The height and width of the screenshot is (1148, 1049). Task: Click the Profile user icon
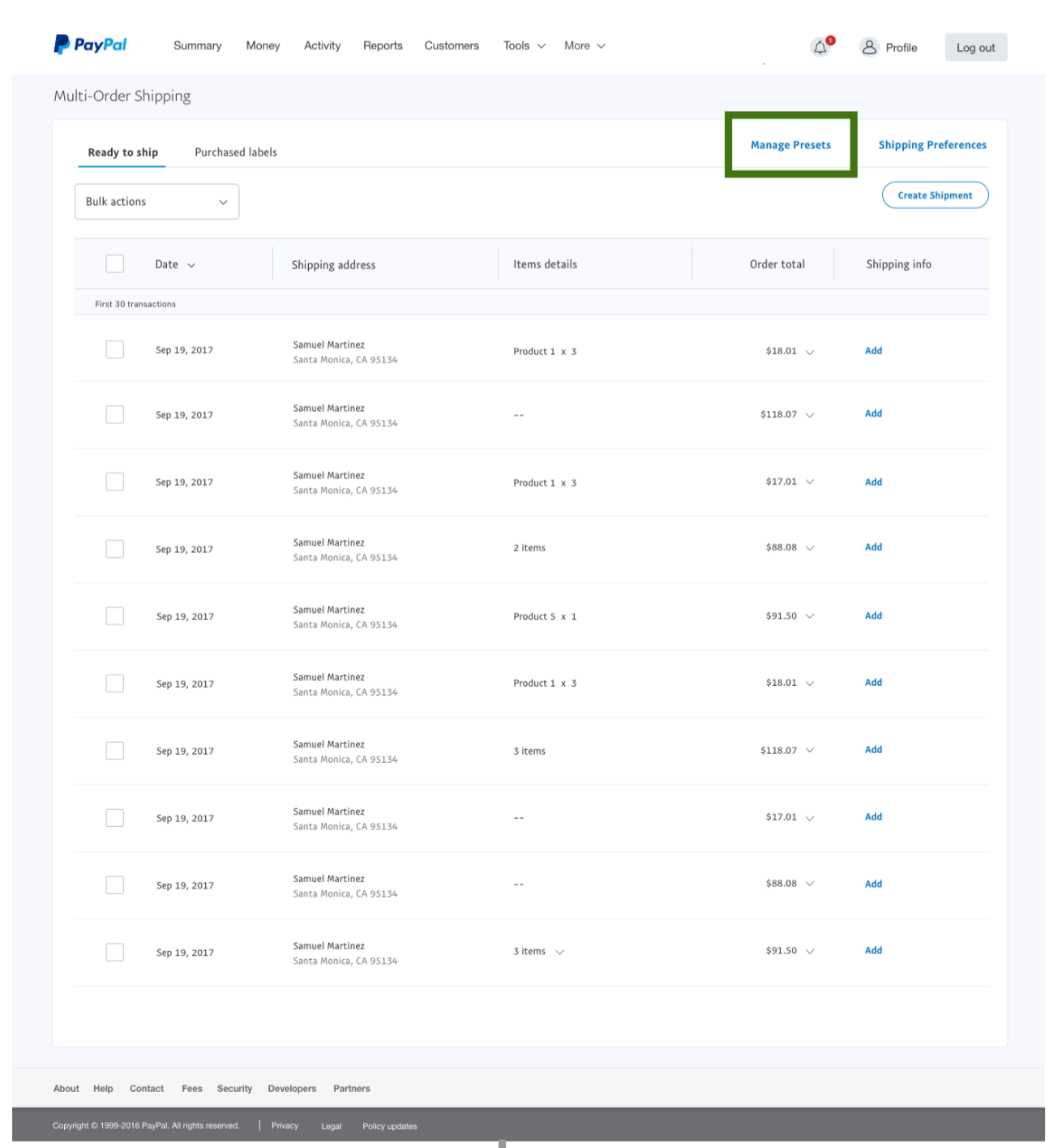[x=869, y=47]
